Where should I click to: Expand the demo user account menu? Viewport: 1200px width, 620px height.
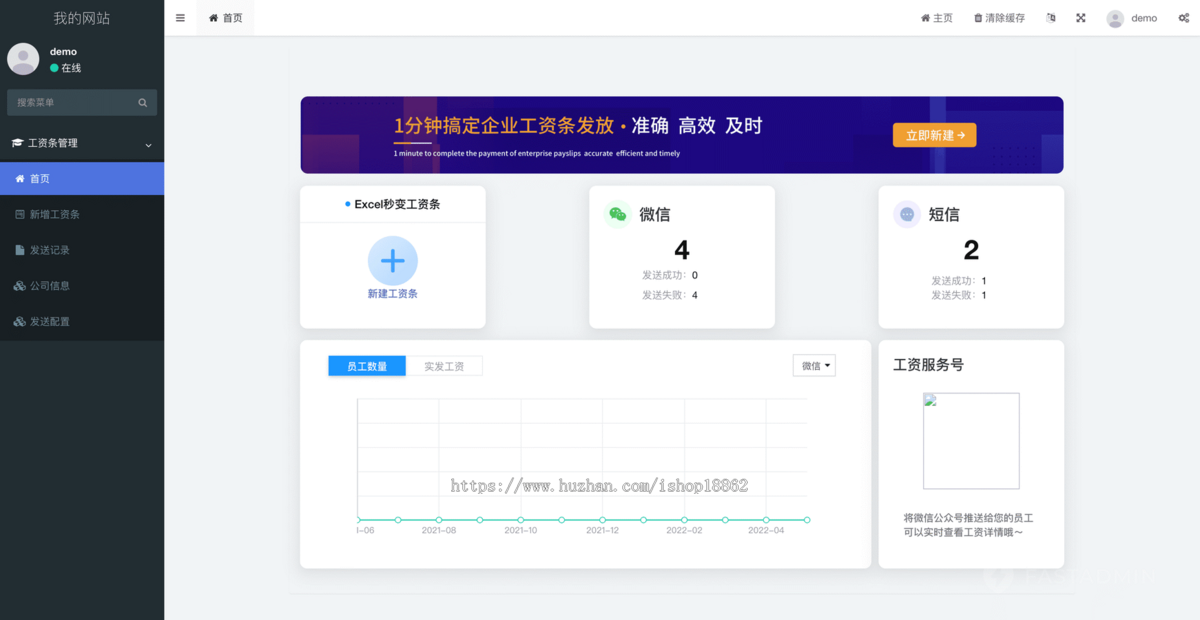click(1131, 17)
